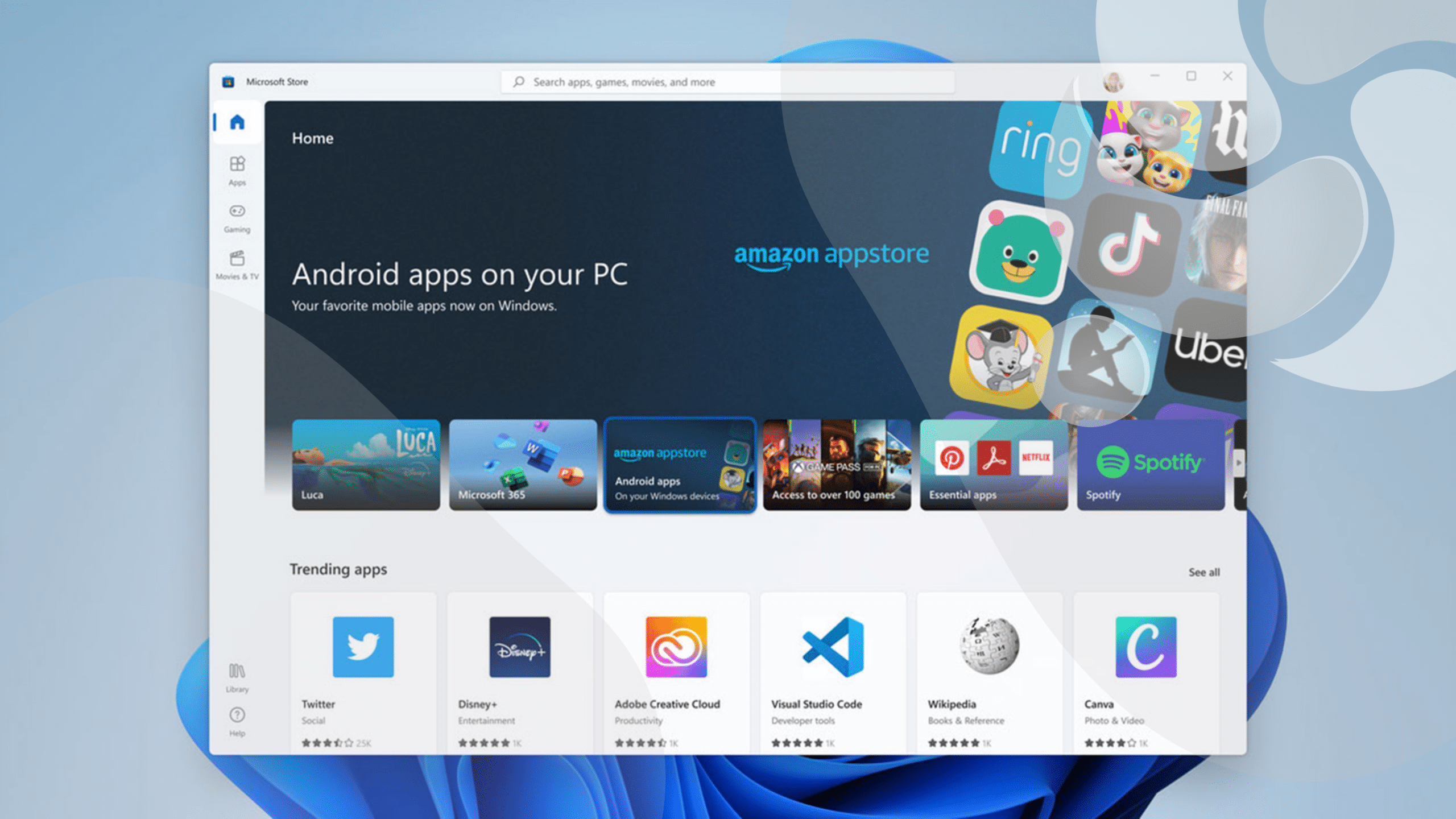This screenshot has height=819, width=1456.
Task: Select the Amazon Appstore Android apps card
Action: pyautogui.click(x=680, y=465)
